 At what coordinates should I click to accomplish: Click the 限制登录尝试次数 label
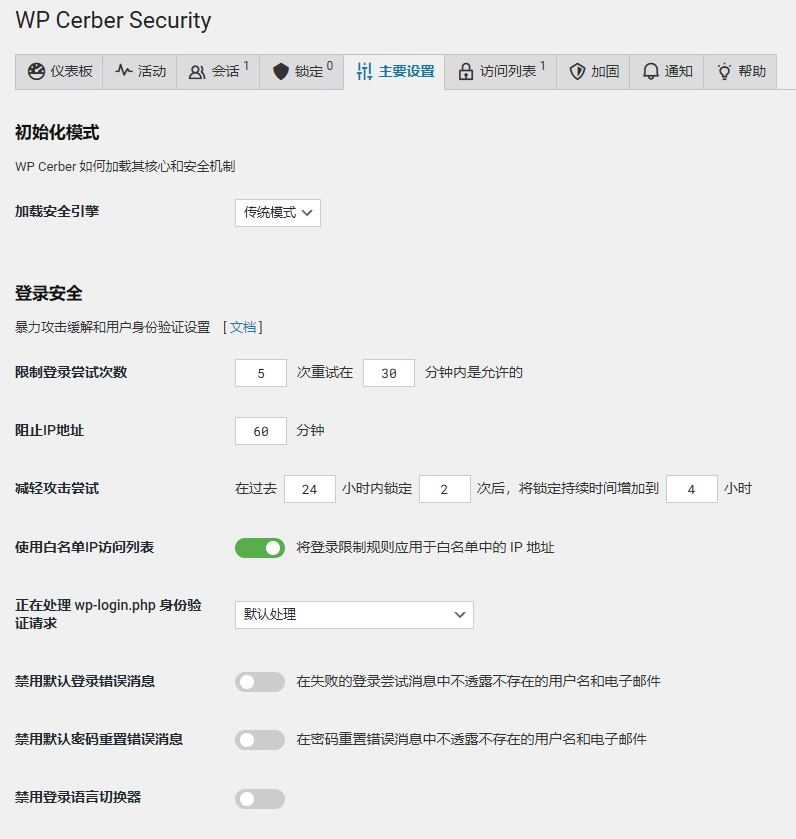pyautogui.click(x=71, y=372)
